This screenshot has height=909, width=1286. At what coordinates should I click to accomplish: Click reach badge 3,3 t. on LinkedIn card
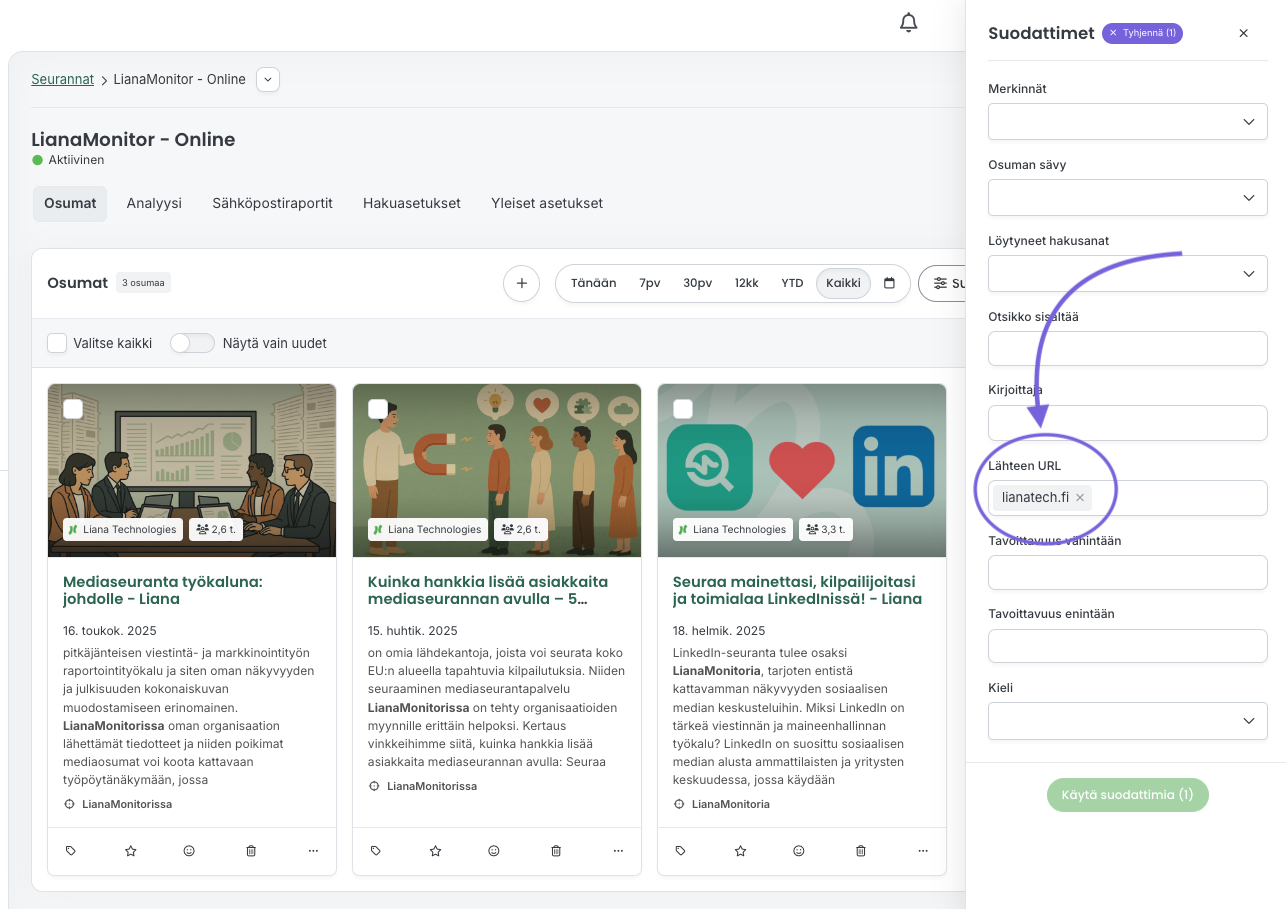coord(825,529)
